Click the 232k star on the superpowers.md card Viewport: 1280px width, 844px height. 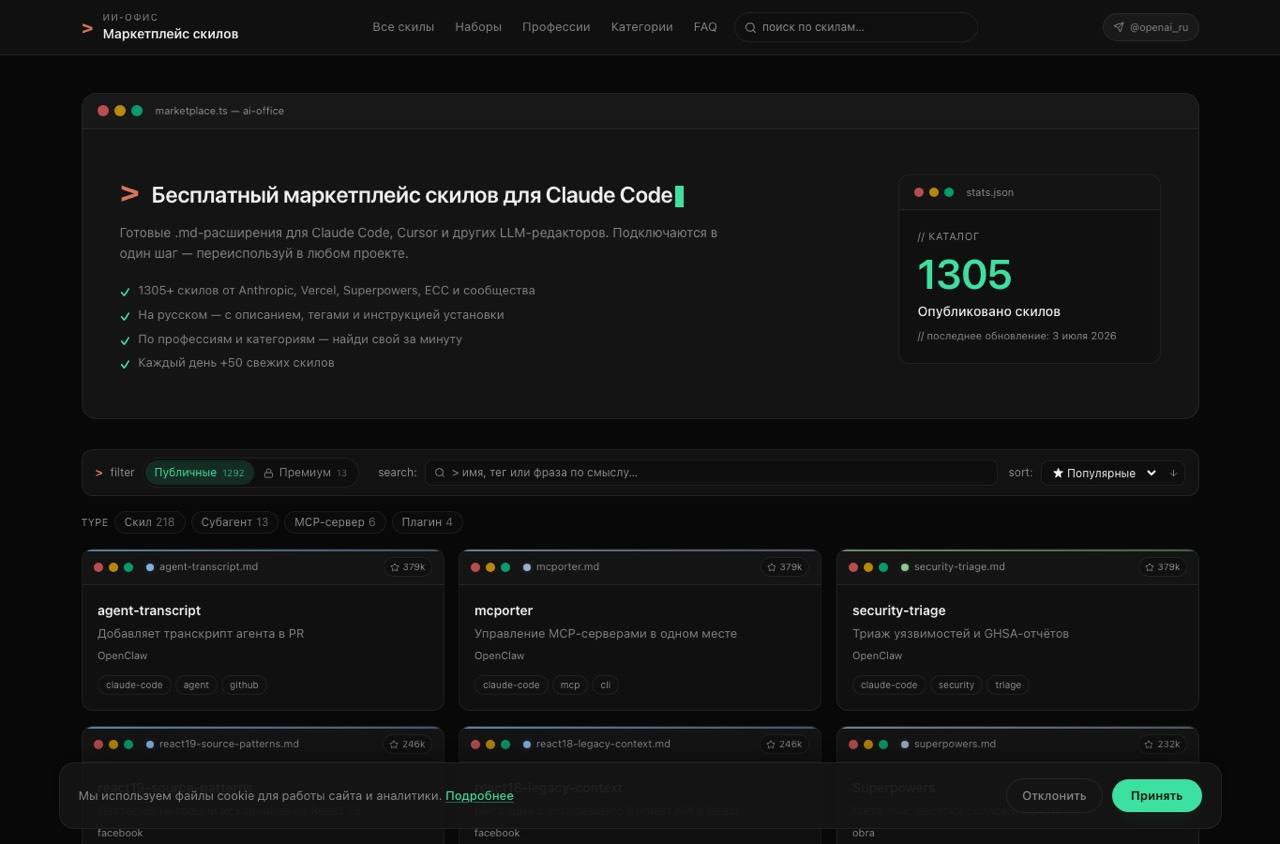pos(1162,744)
